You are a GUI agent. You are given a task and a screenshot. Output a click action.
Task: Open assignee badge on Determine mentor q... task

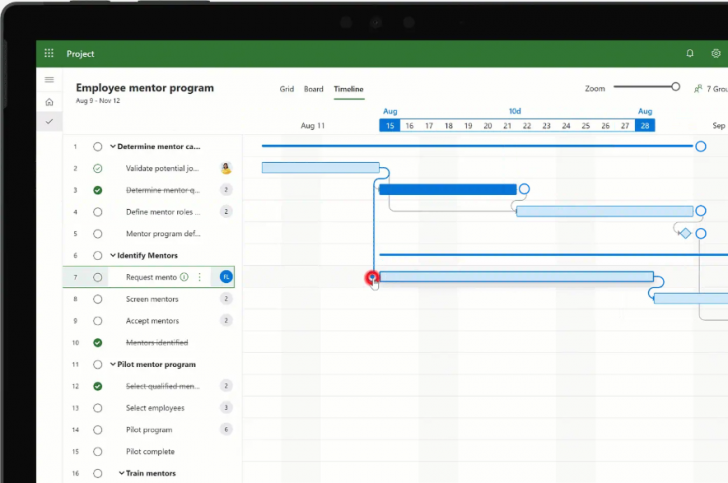point(226,189)
